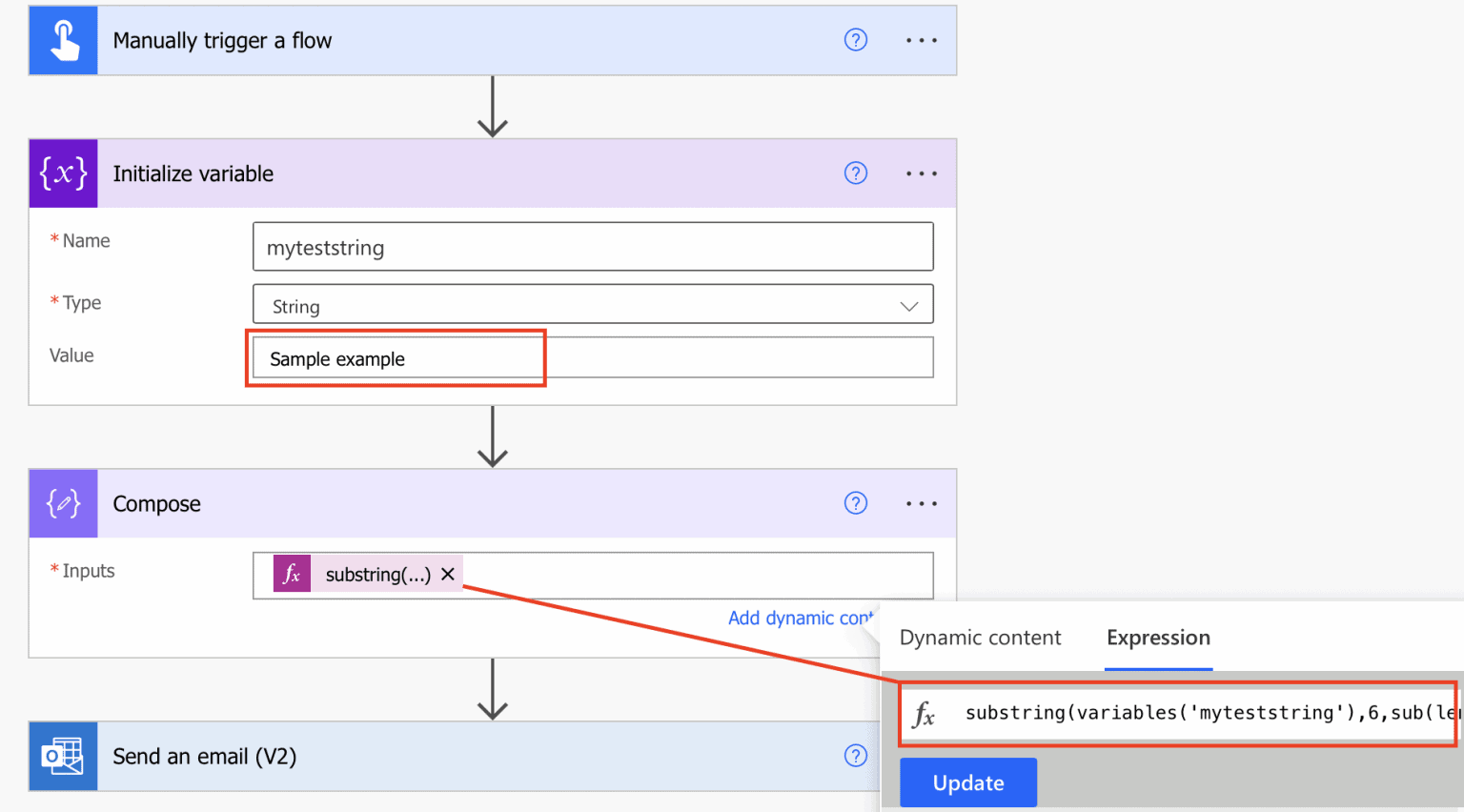
Task: Click the Compose action icon
Action: click(63, 503)
